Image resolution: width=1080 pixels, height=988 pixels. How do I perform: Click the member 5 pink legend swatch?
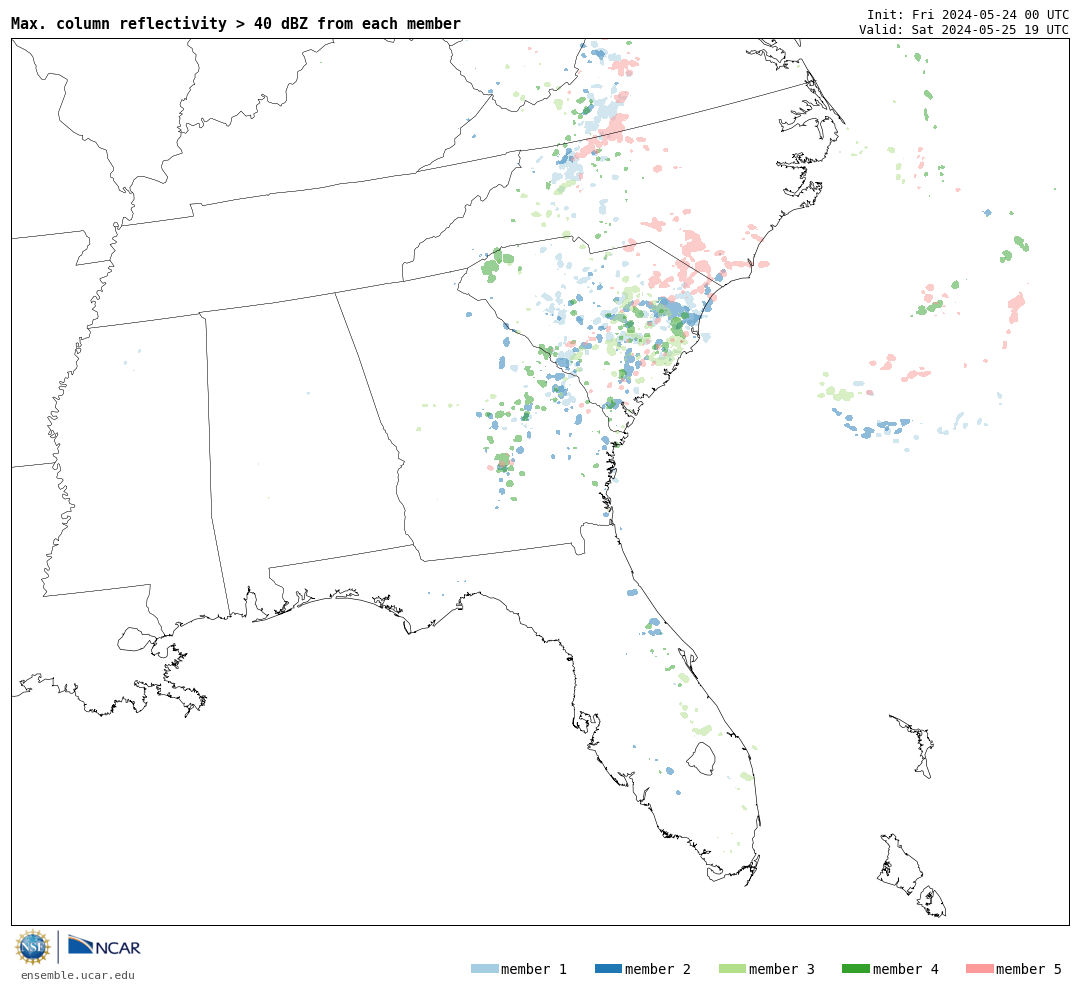click(979, 968)
